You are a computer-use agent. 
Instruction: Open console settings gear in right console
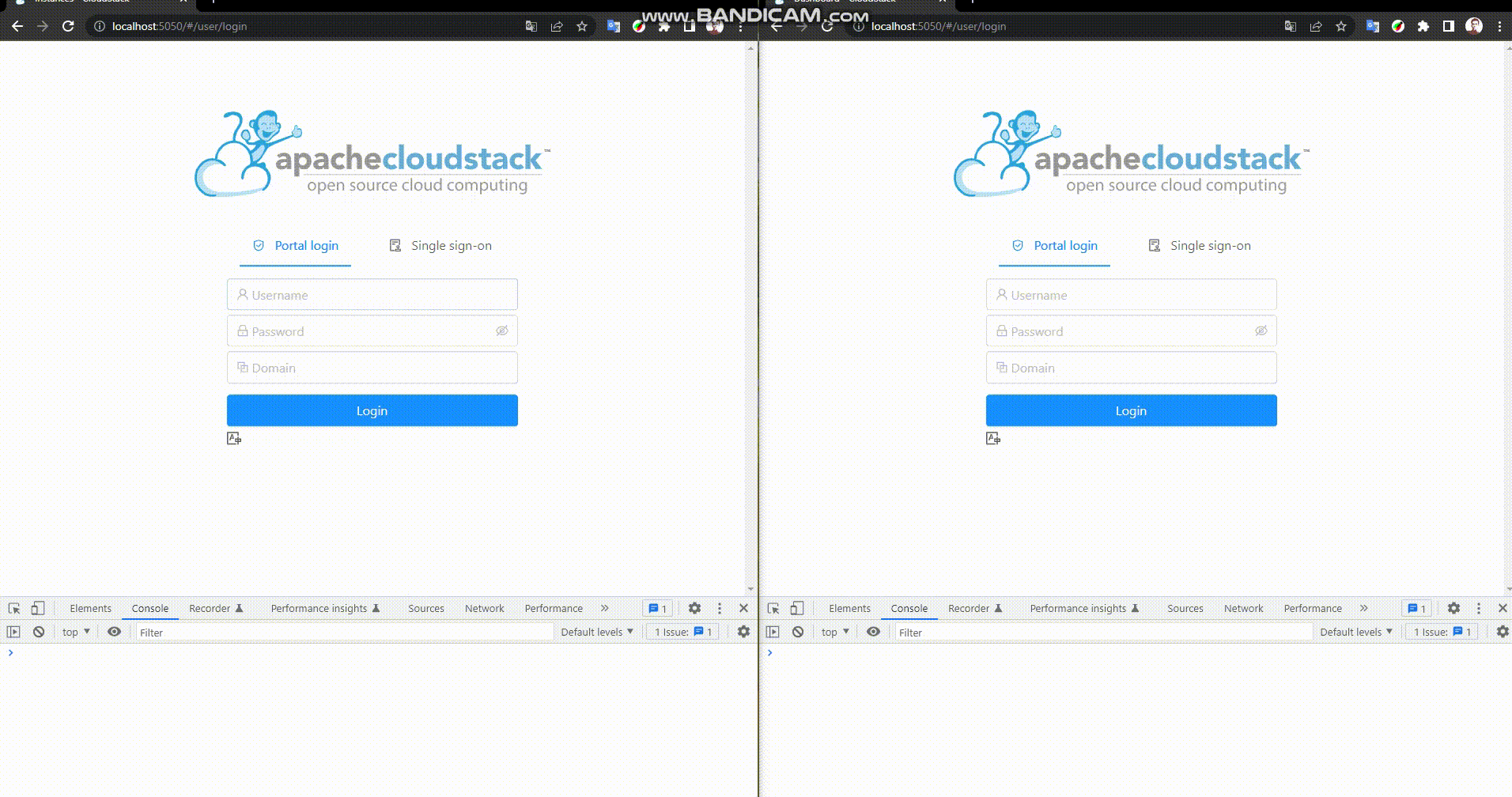click(1503, 632)
